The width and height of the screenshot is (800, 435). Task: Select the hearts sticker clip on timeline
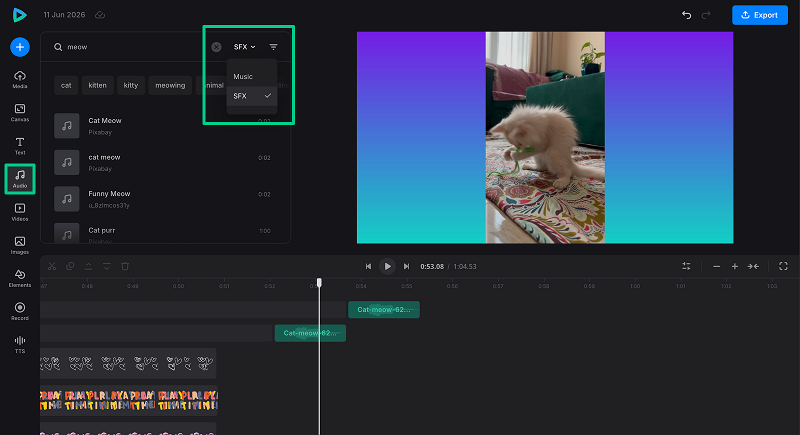[128, 363]
